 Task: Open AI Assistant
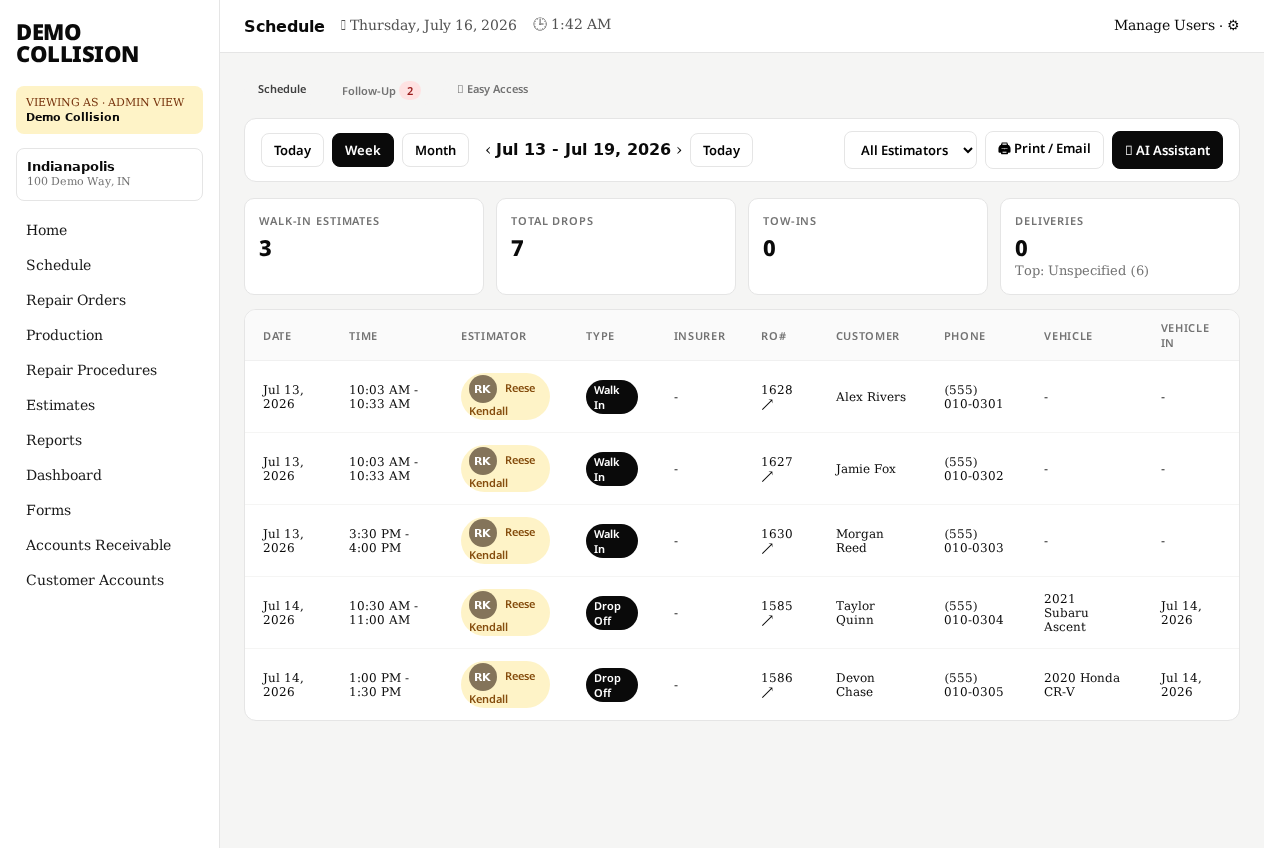pos(1167,150)
